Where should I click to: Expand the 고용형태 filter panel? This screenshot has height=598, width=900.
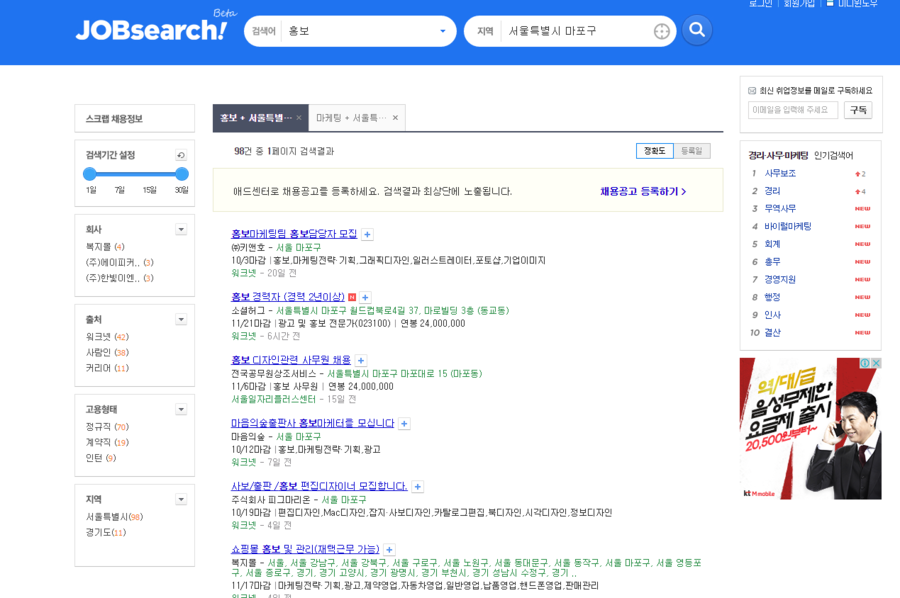(x=181, y=409)
